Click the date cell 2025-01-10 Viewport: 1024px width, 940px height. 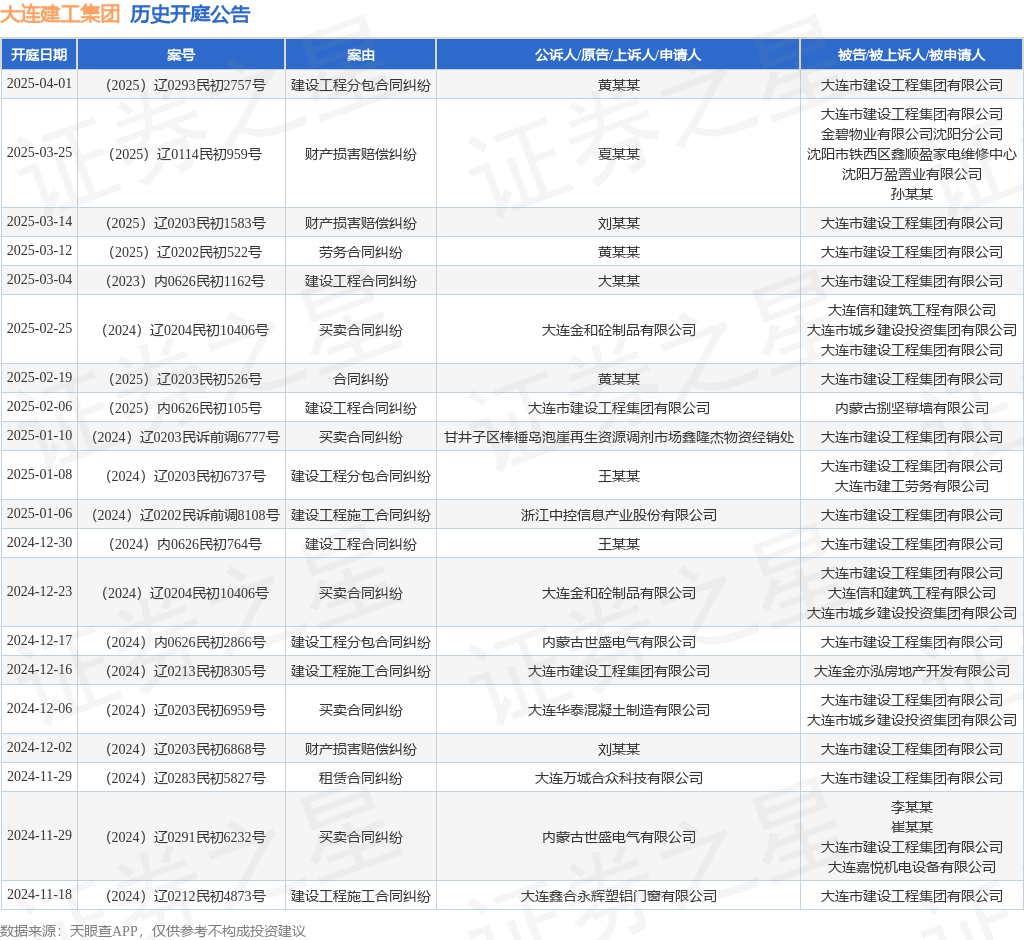click(39, 435)
